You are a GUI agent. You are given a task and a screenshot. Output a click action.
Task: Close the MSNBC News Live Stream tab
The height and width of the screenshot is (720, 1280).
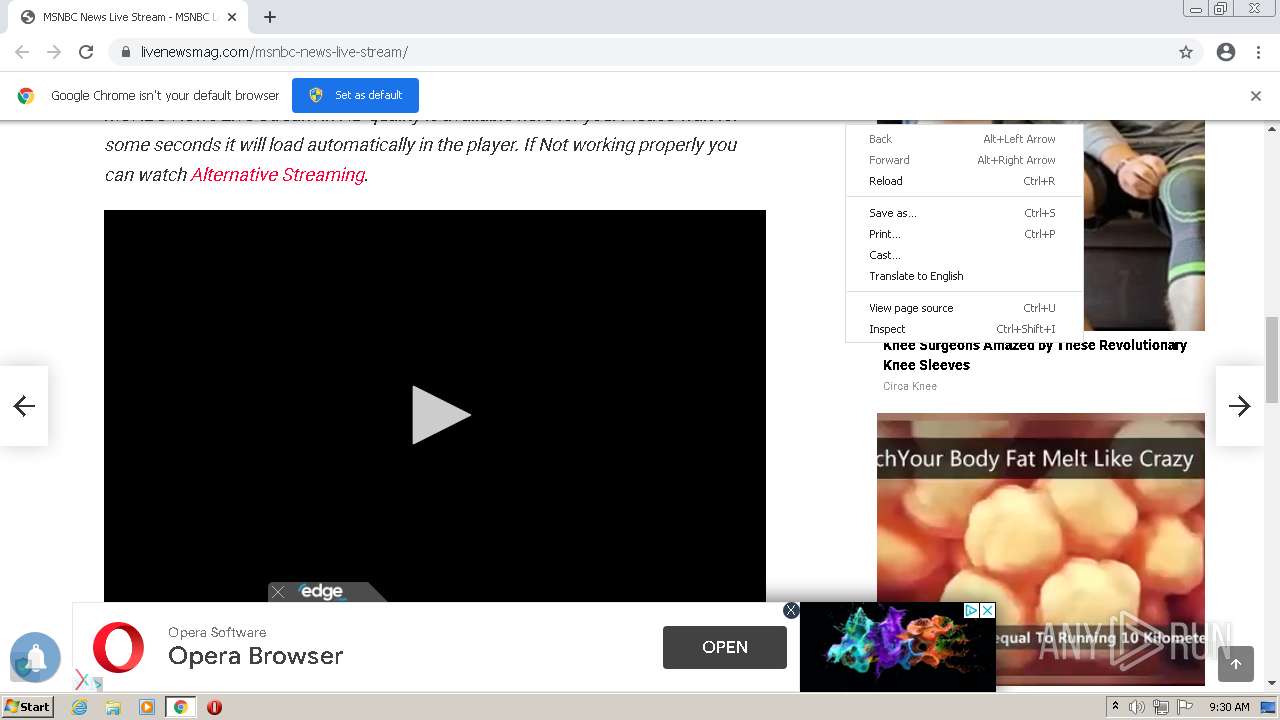(231, 17)
